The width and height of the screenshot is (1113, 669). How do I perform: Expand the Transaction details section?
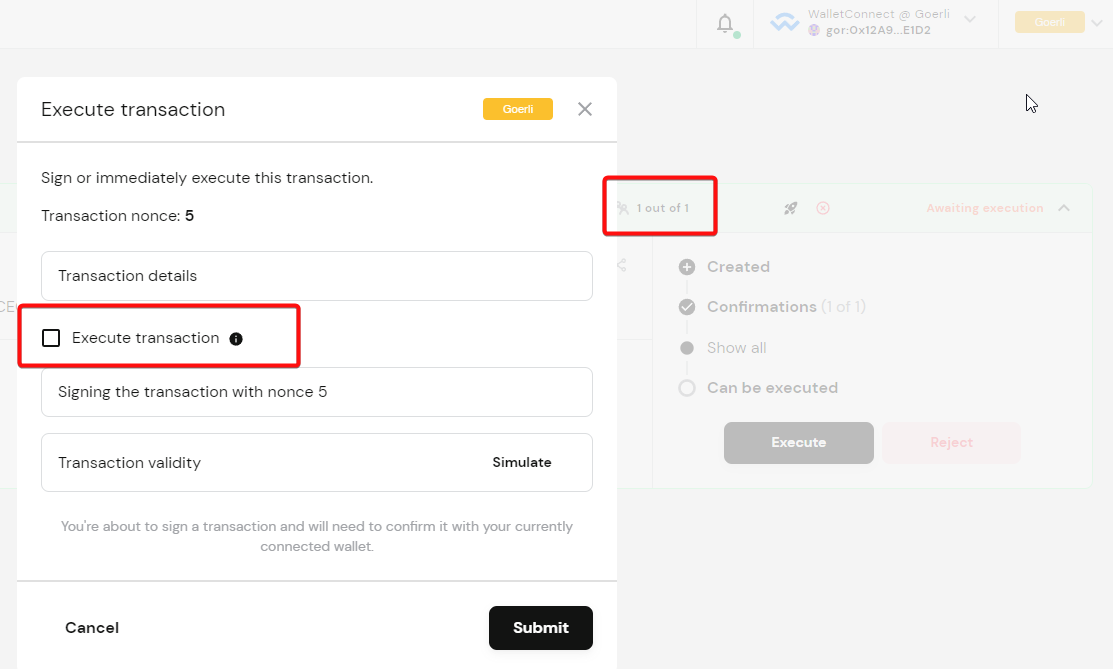coord(317,276)
